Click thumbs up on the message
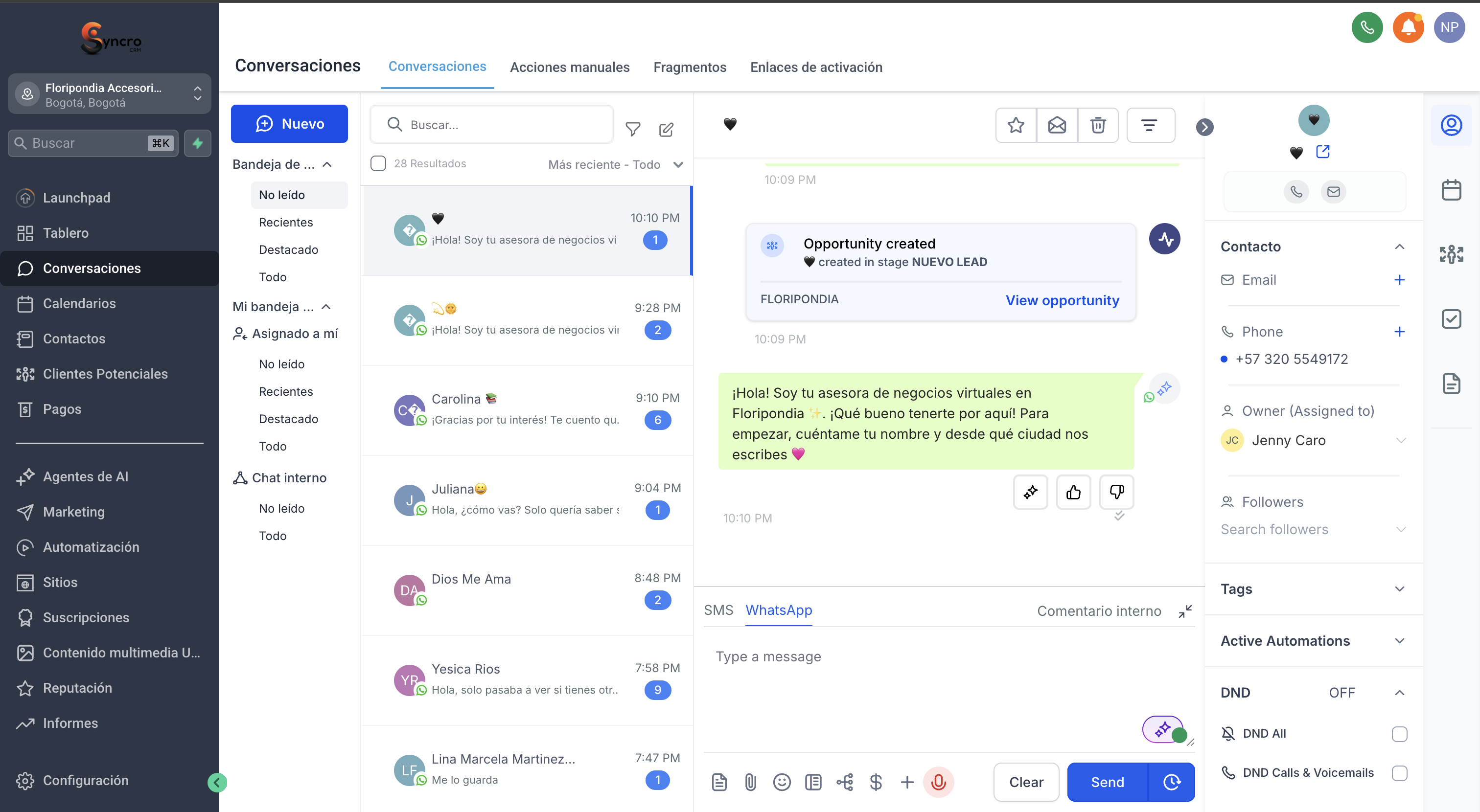The height and width of the screenshot is (812, 1480). [x=1073, y=492]
